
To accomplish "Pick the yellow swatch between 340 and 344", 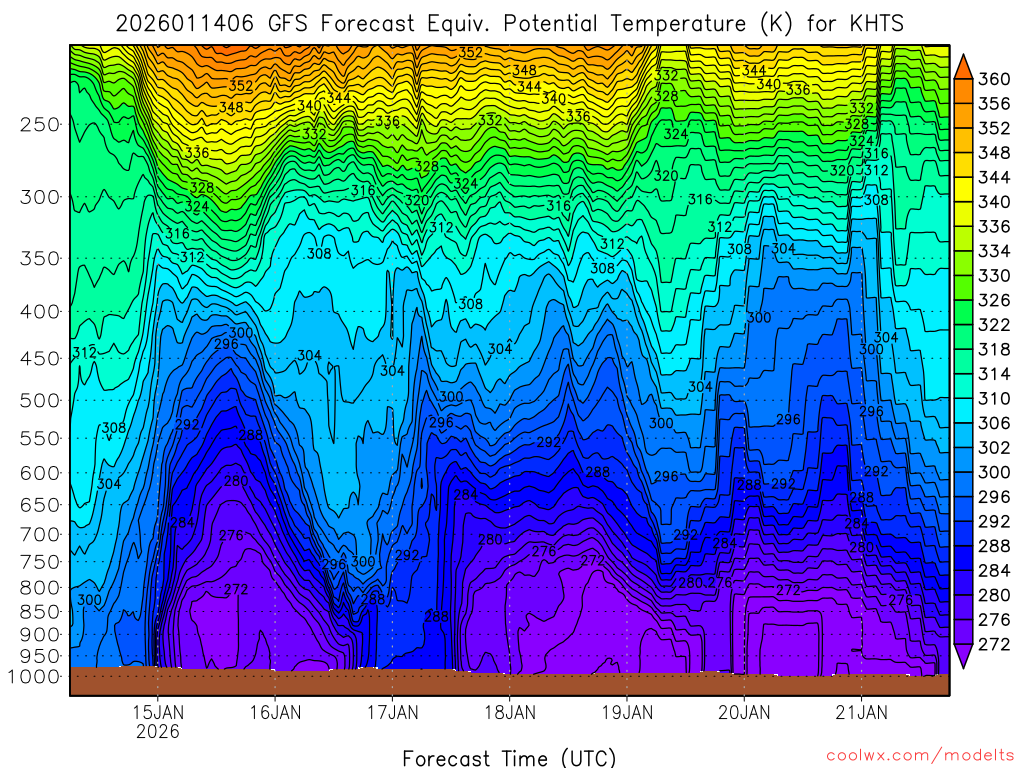I will point(964,189).
